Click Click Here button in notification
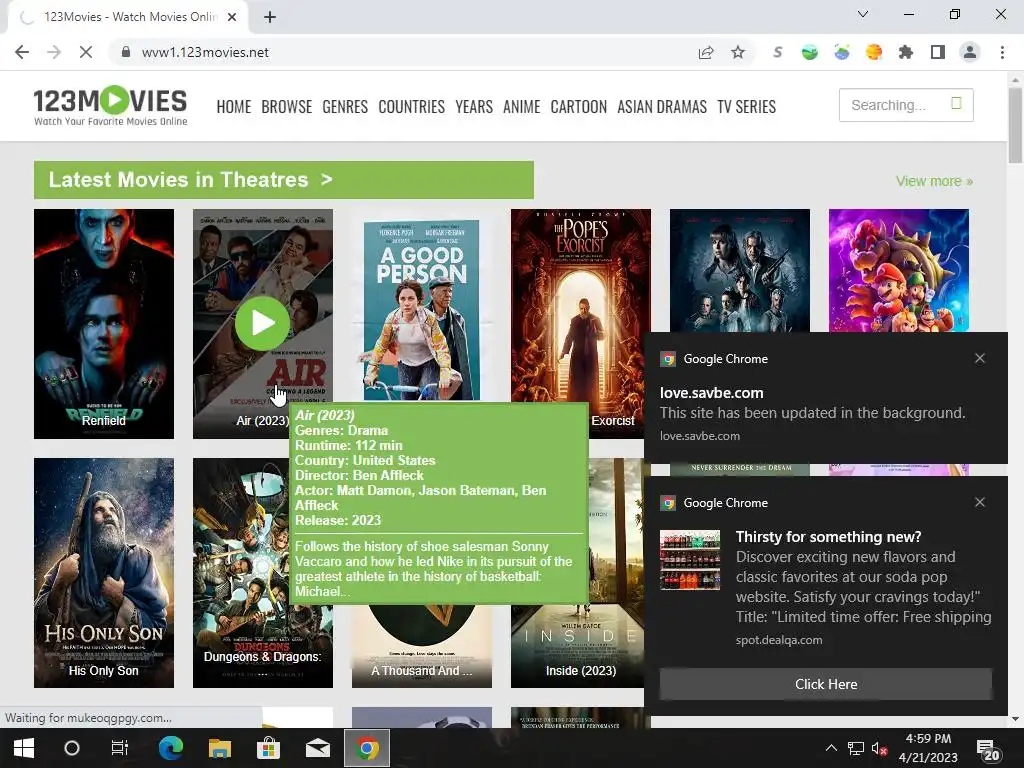Image resolution: width=1024 pixels, height=768 pixels. [825, 684]
